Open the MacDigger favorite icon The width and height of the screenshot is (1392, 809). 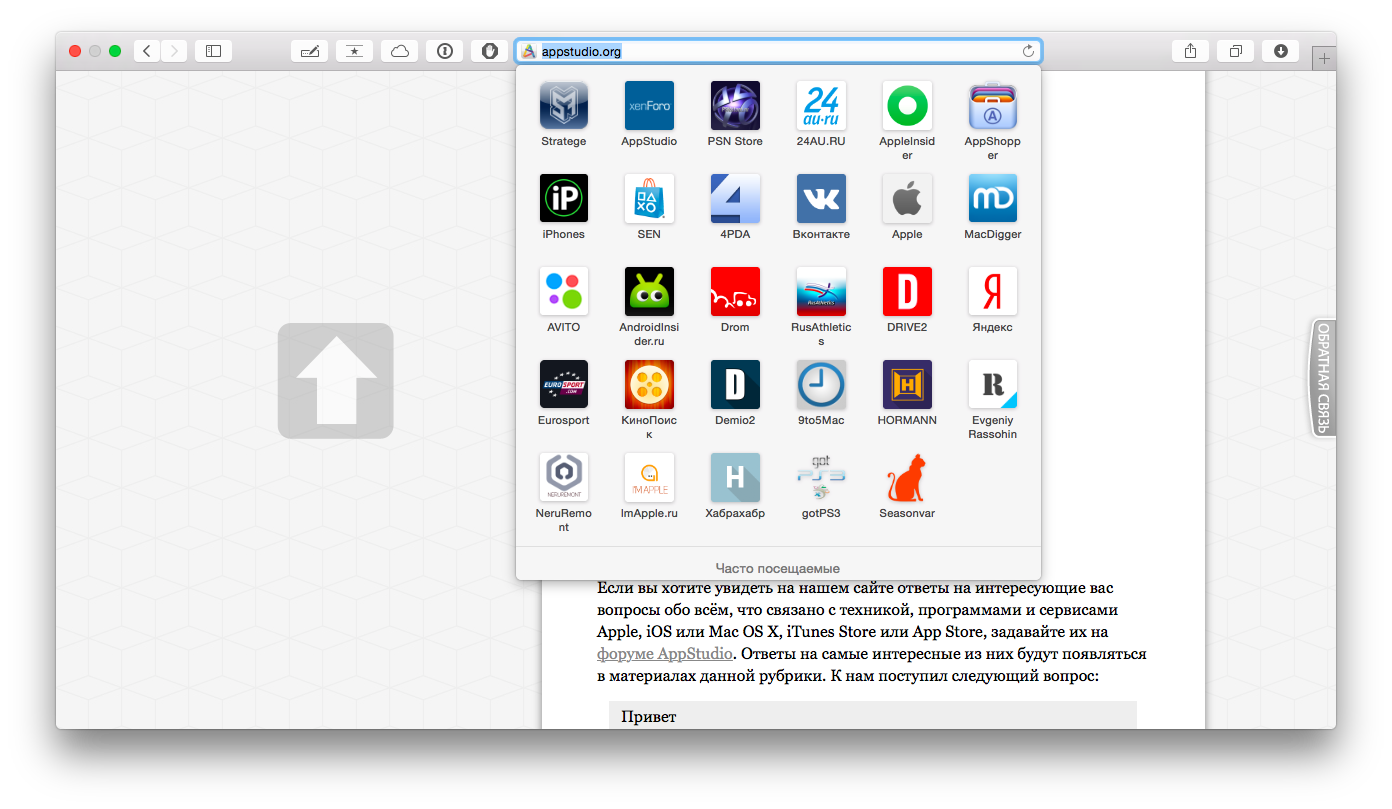pos(993,199)
